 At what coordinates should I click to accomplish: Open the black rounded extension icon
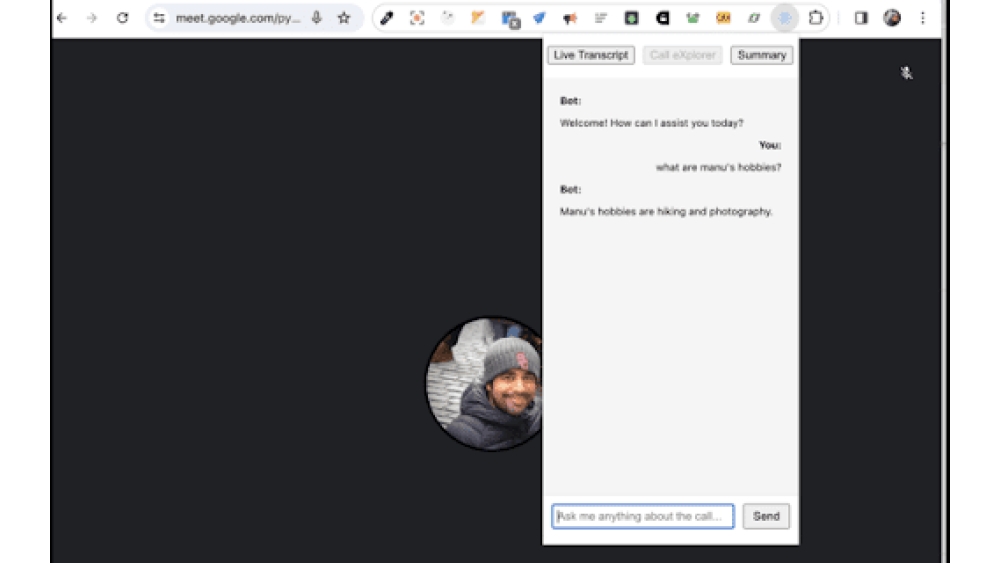[663, 18]
